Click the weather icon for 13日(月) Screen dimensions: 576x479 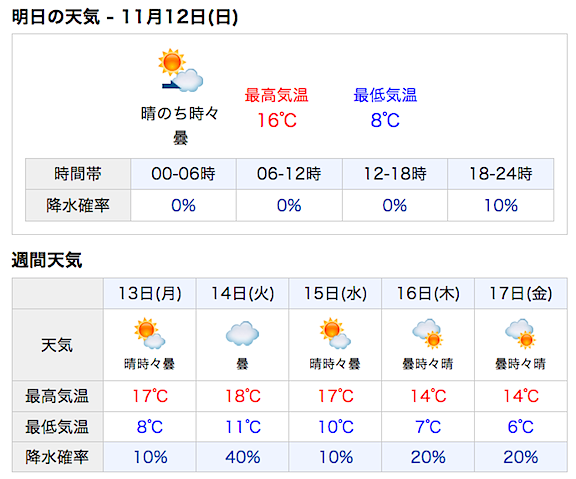(150, 333)
